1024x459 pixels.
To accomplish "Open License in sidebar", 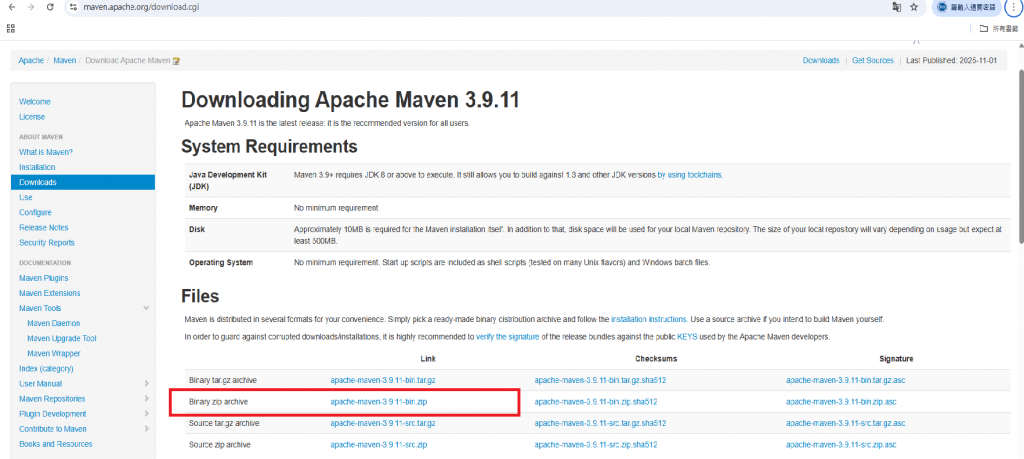I will [32, 117].
